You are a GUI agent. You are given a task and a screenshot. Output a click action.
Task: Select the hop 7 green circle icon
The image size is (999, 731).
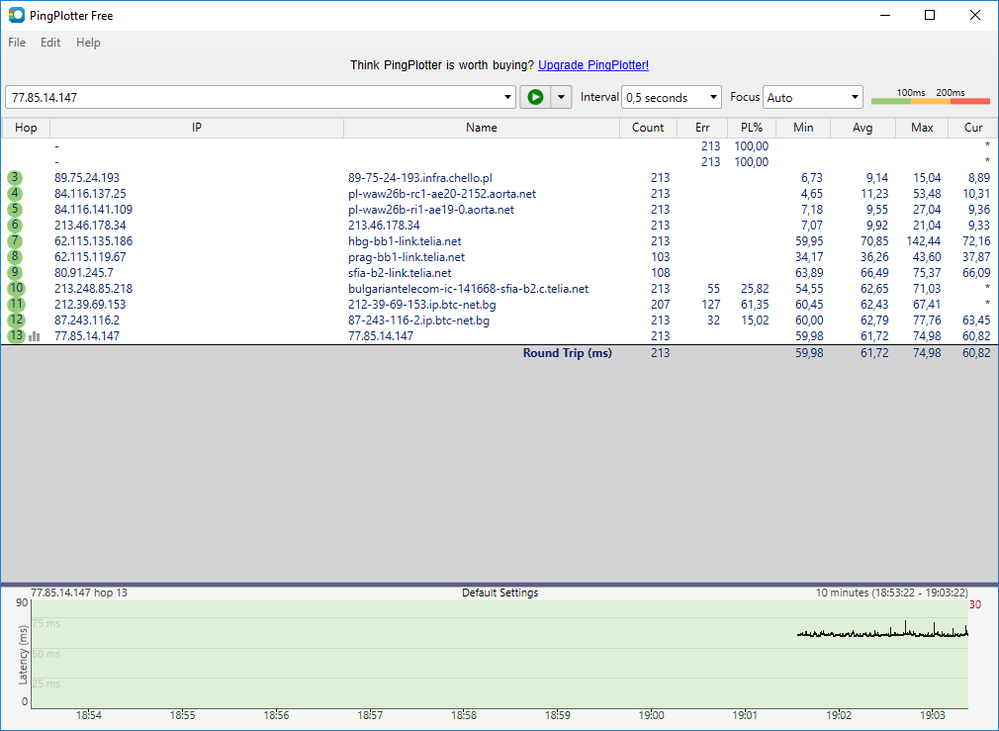click(x=14, y=241)
